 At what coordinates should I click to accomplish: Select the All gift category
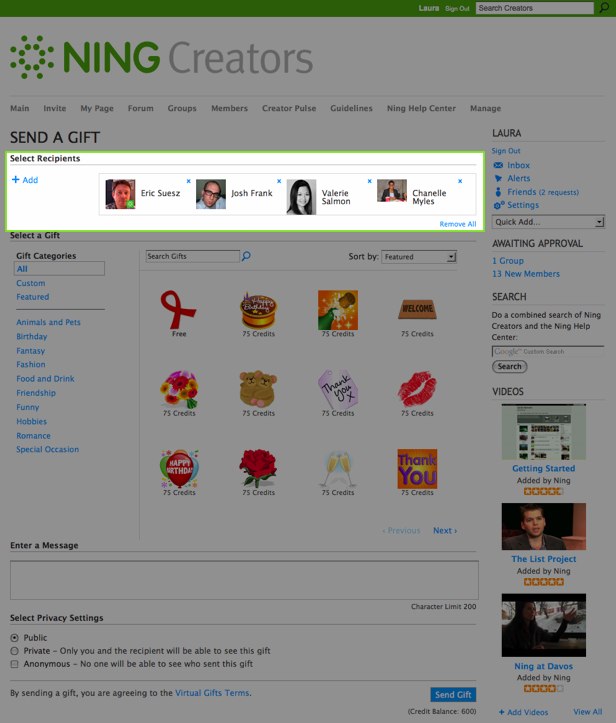(x=59, y=269)
